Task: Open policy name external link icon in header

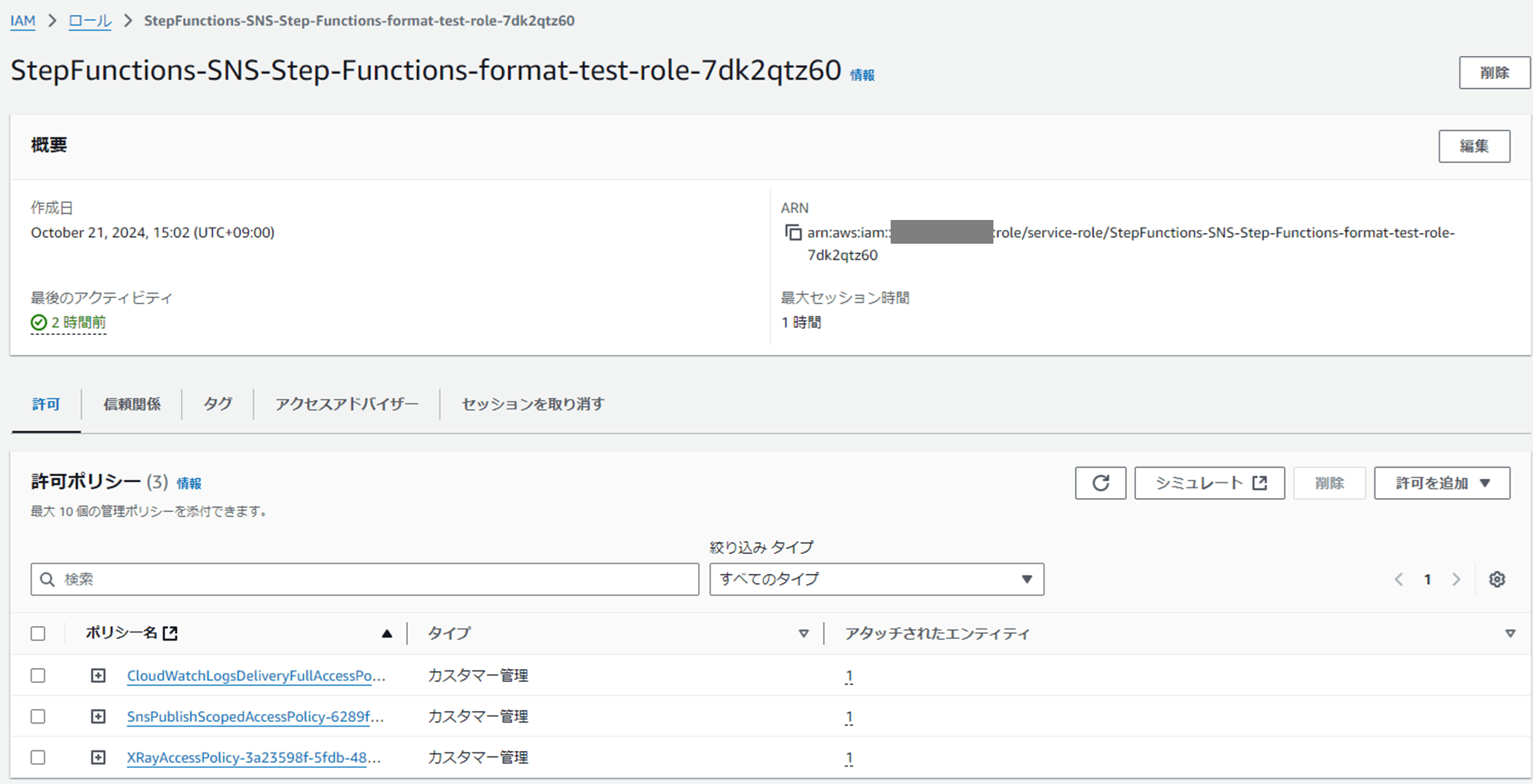Action: (x=170, y=633)
